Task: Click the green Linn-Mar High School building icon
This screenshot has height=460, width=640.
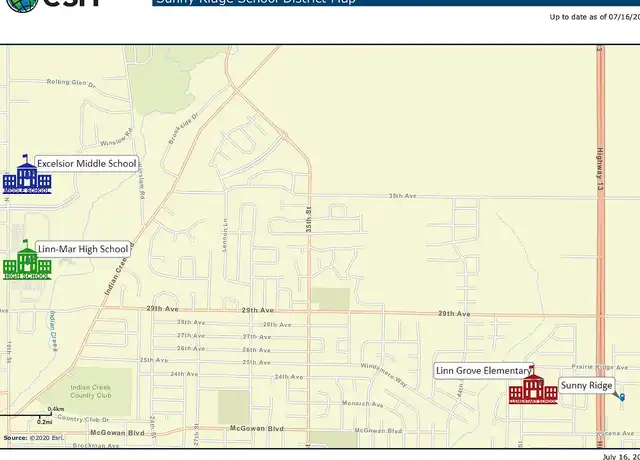Action: (x=27, y=260)
